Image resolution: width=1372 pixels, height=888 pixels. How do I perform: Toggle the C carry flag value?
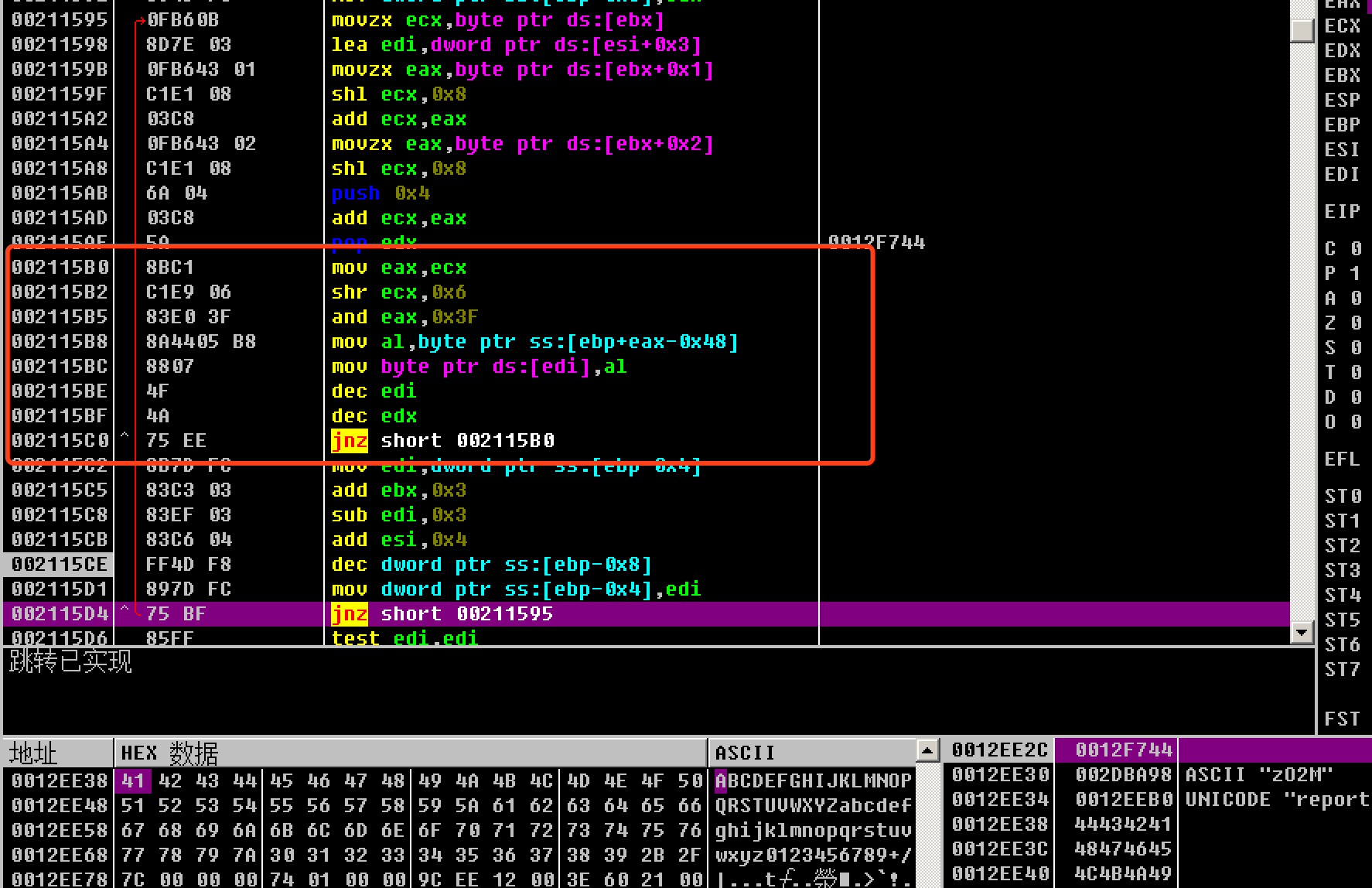coord(1356,249)
